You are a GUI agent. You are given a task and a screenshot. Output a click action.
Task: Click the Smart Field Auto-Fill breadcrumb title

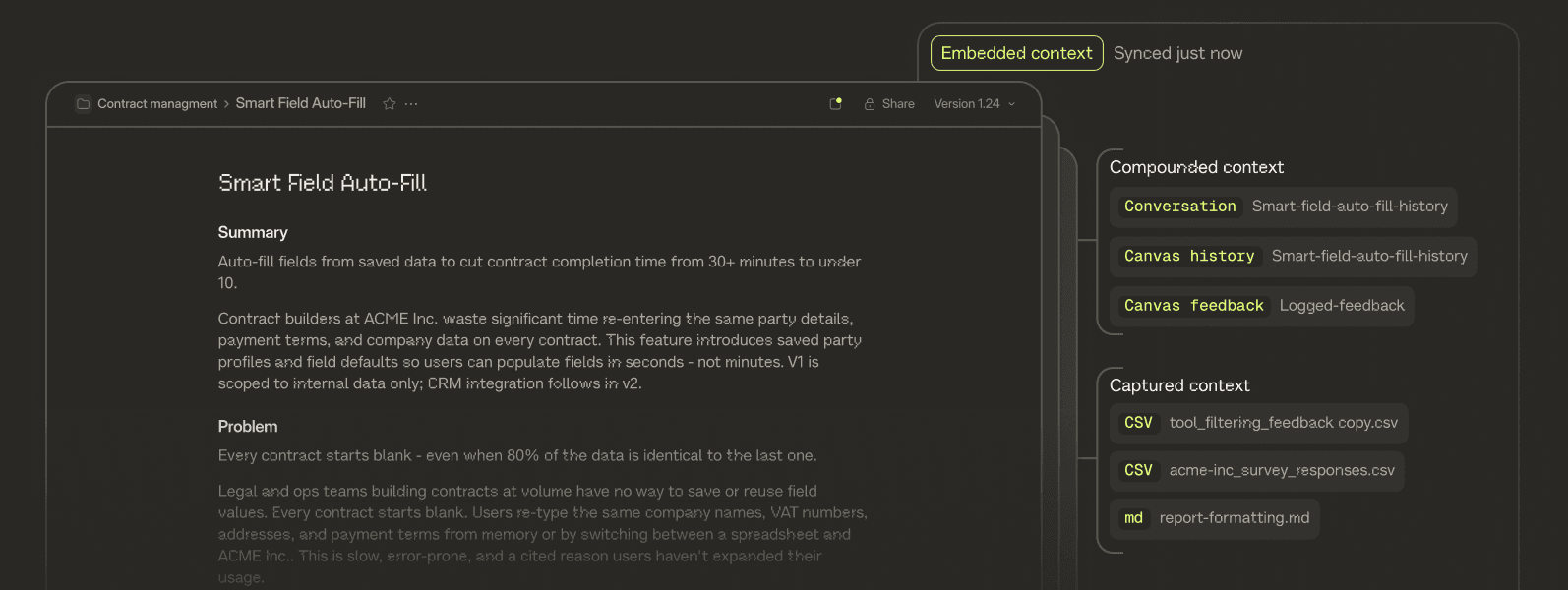point(300,103)
